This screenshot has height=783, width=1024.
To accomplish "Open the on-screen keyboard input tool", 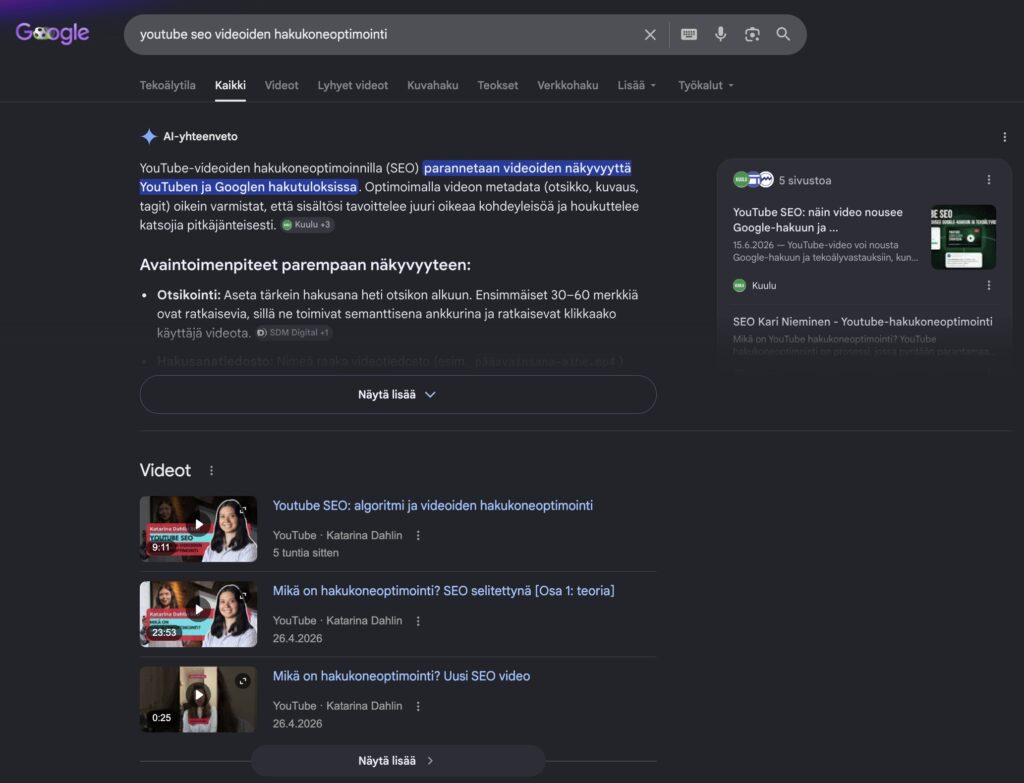I will point(688,35).
